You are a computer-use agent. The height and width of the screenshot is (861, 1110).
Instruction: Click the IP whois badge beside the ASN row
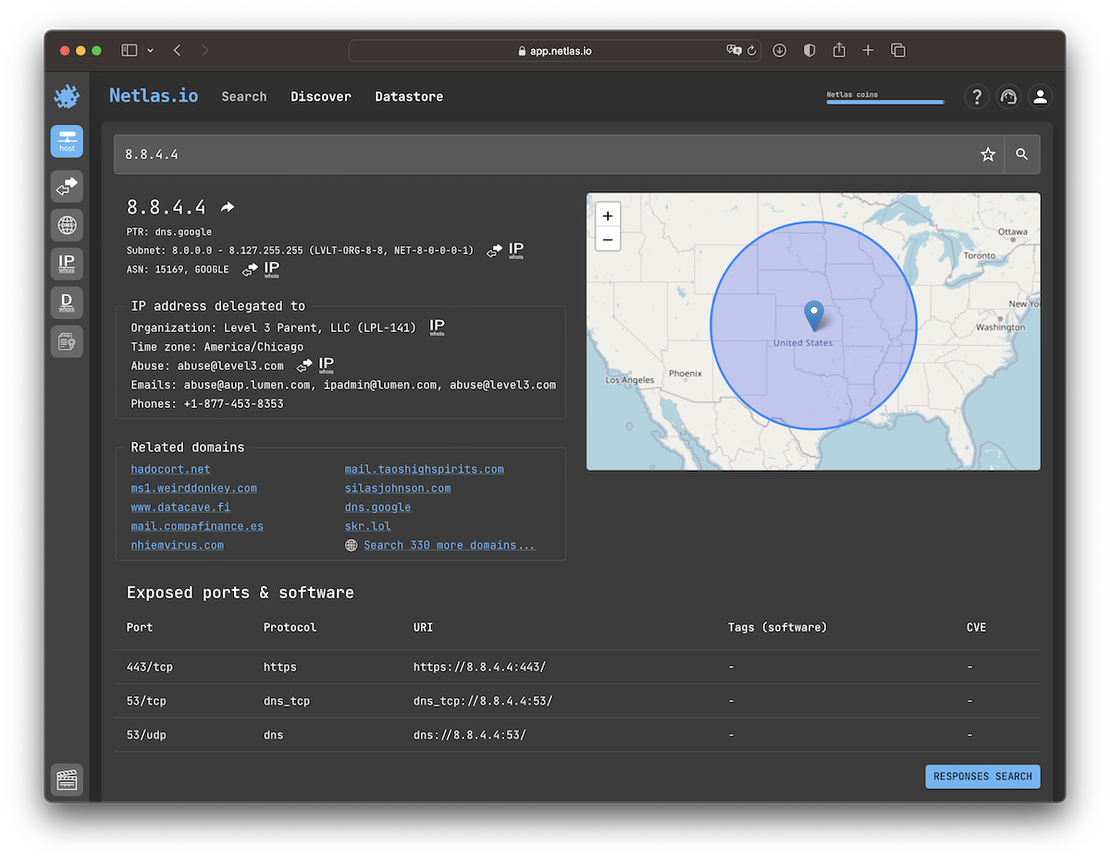270,268
